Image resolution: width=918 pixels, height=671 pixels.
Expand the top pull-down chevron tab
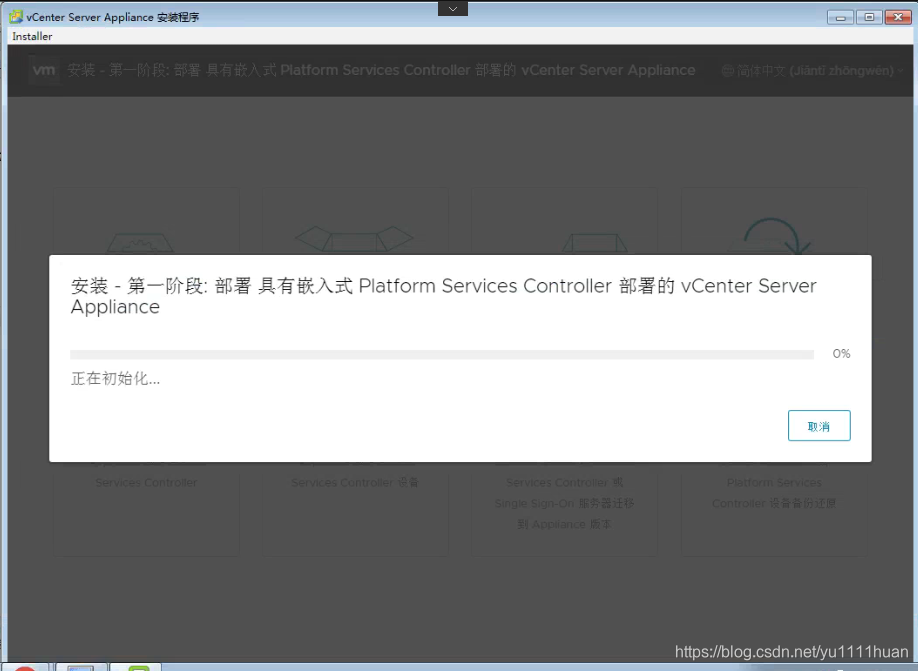[x=453, y=8]
